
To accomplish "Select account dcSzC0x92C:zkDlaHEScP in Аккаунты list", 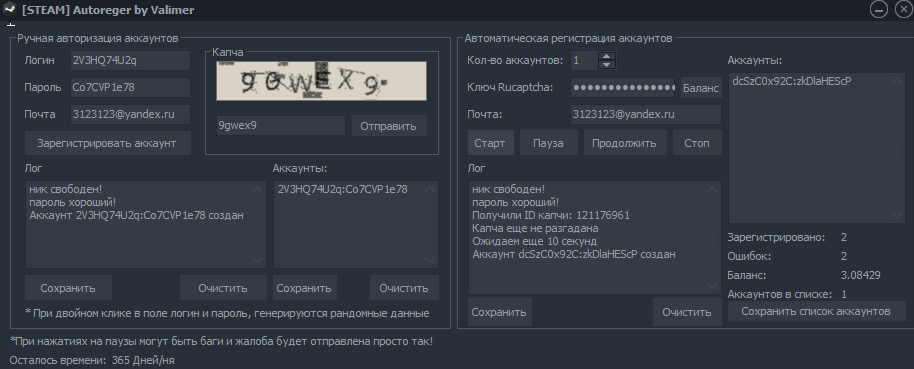I will coord(792,81).
